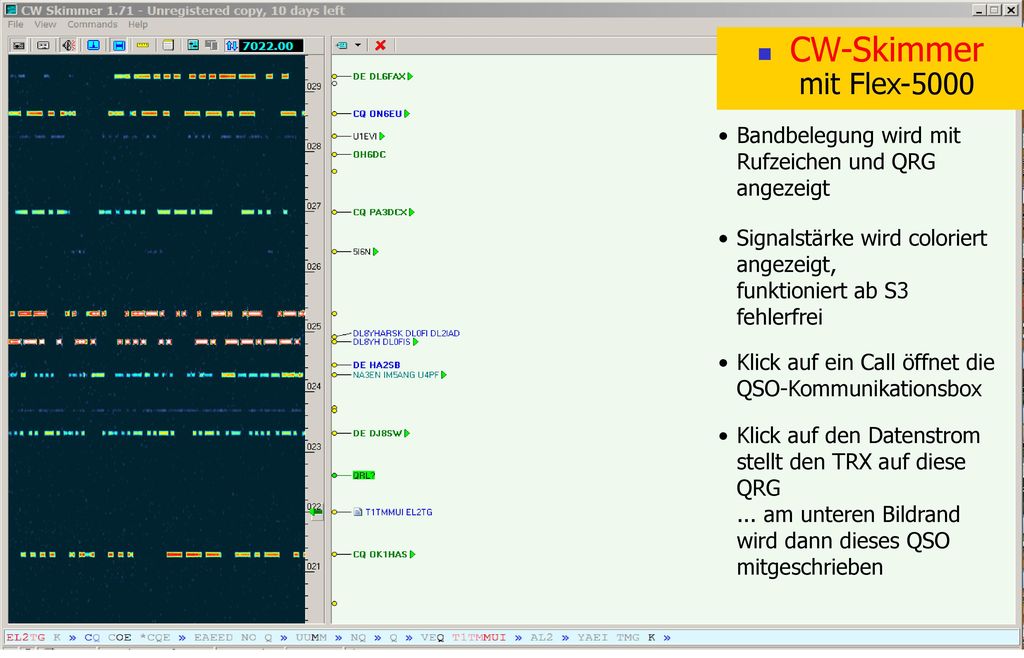Click the blue up/down arrows beside the frequency
Screen dimensions: 1024x658
231,45
